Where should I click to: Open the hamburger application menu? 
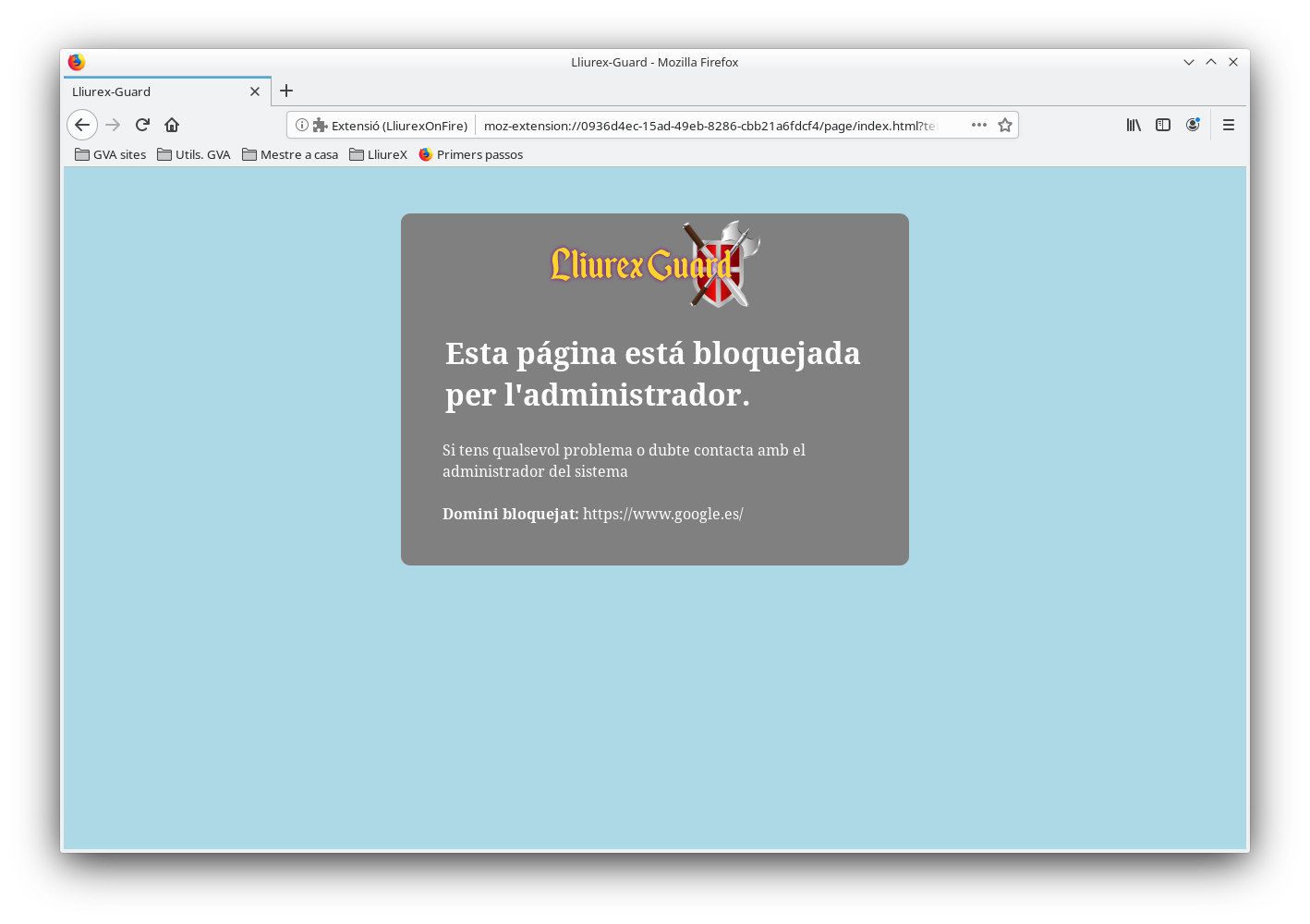(x=1229, y=125)
